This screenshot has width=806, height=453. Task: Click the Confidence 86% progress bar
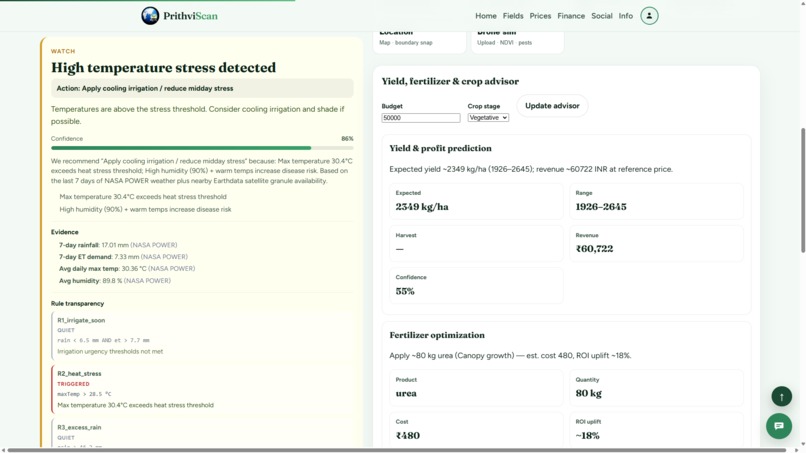(202, 148)
